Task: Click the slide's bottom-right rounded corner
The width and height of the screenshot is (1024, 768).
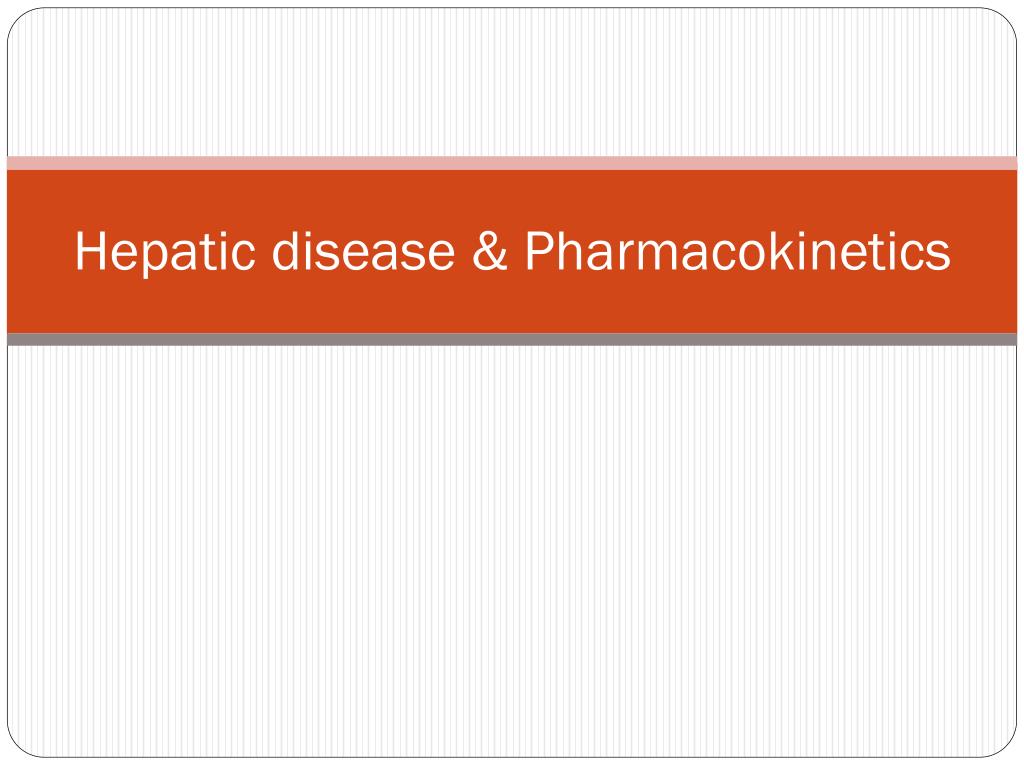Action: tap(1004, 746)
